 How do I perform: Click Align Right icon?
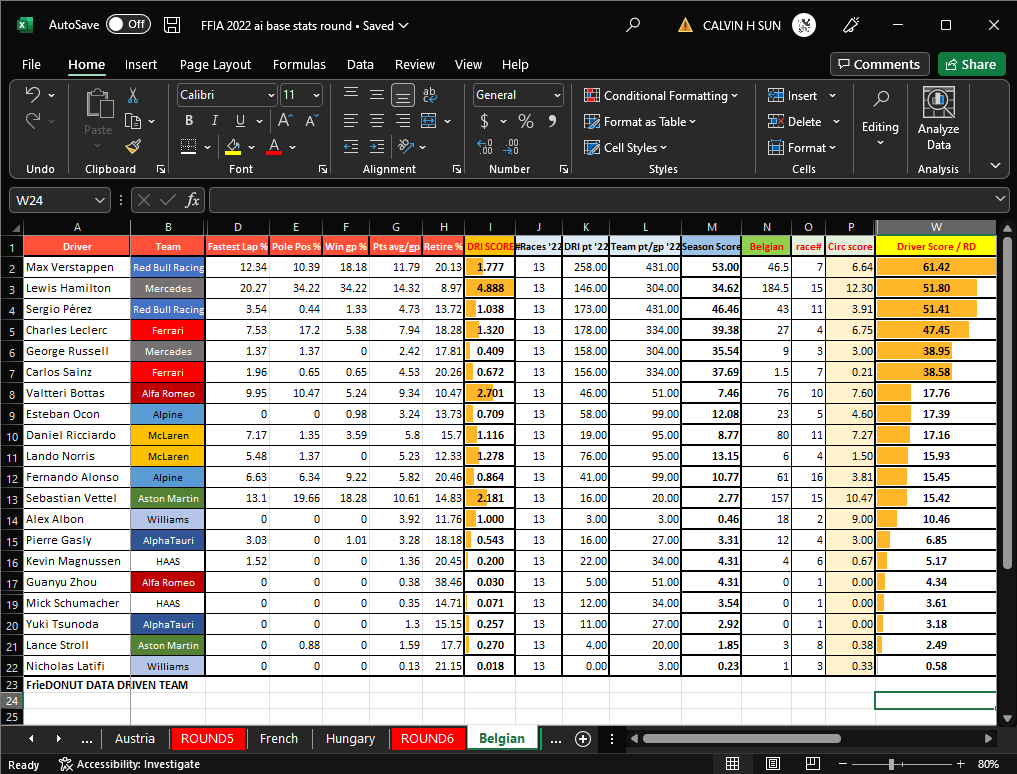tap(403, 121)
